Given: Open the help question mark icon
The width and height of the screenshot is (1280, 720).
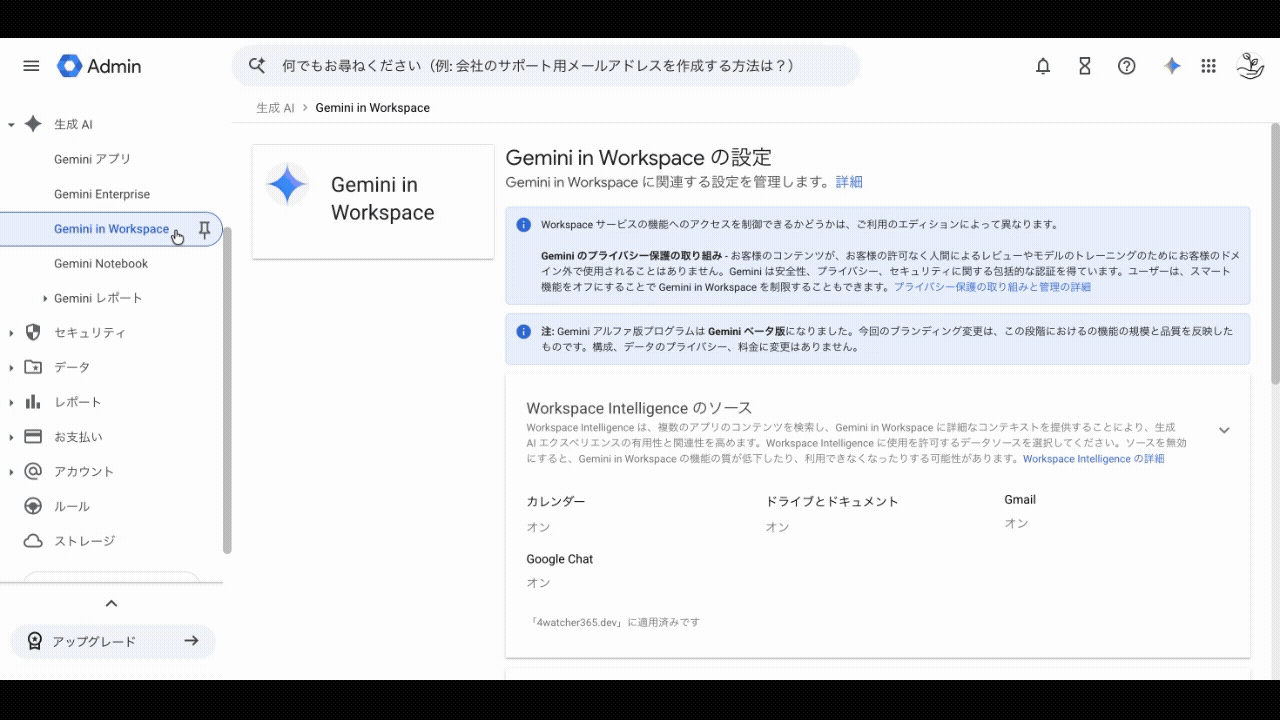Looking at the screenshot, I should click(x=1127, y=66).
